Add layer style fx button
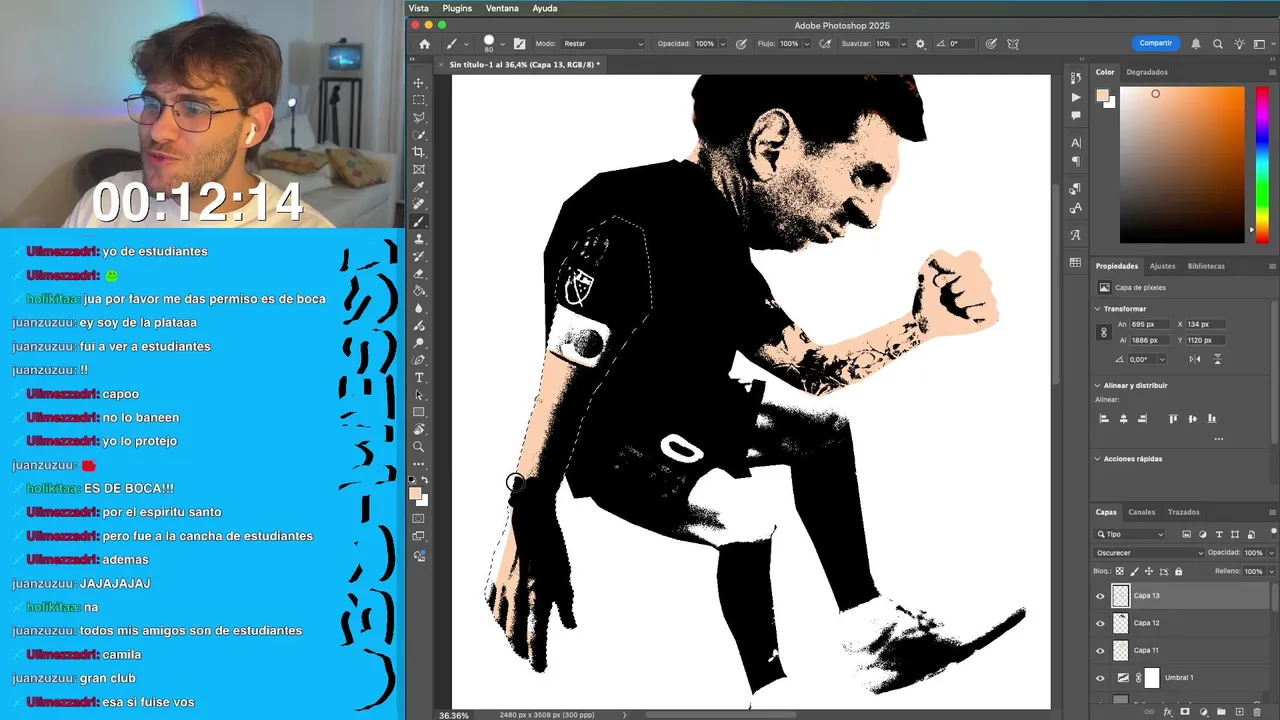 point(1167,712)
